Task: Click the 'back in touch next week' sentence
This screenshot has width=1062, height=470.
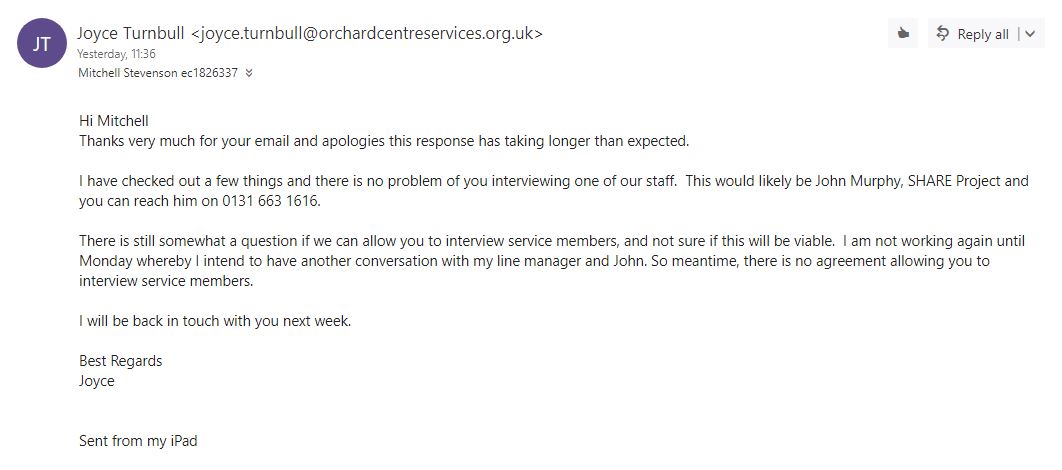Action: [x=215, y=321]
